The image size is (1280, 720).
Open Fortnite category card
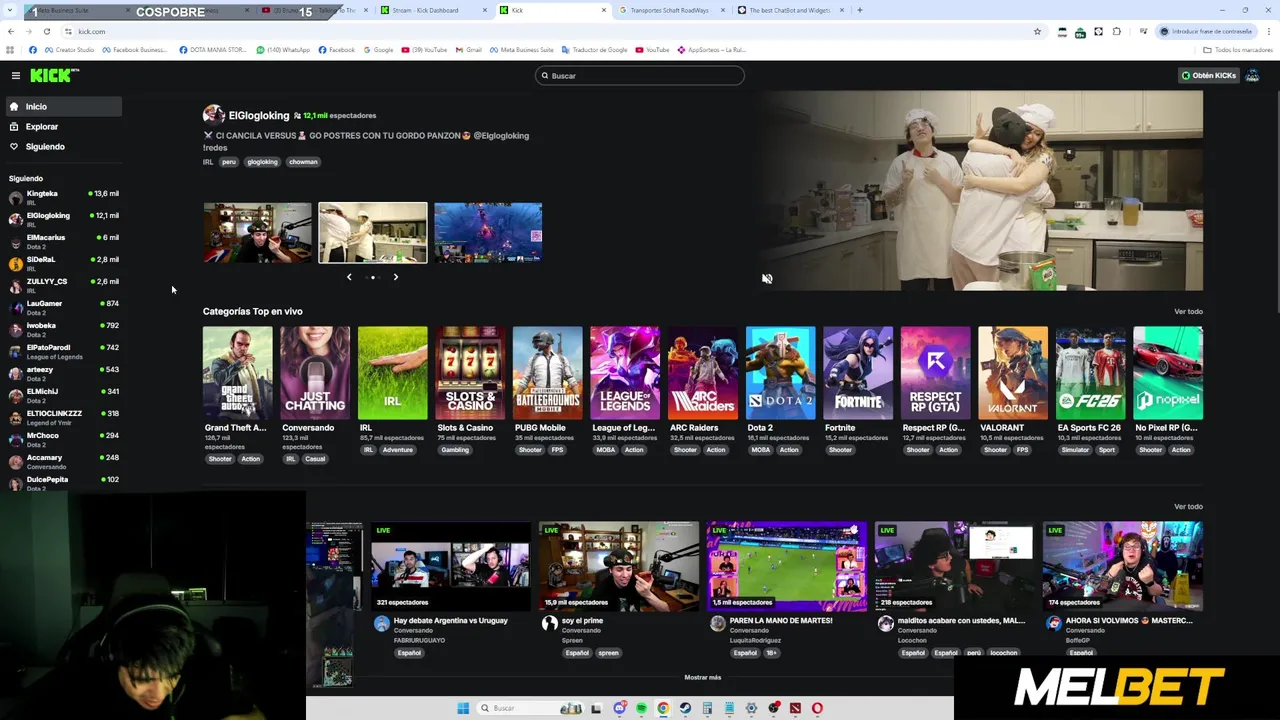click(x=858, y=373)
